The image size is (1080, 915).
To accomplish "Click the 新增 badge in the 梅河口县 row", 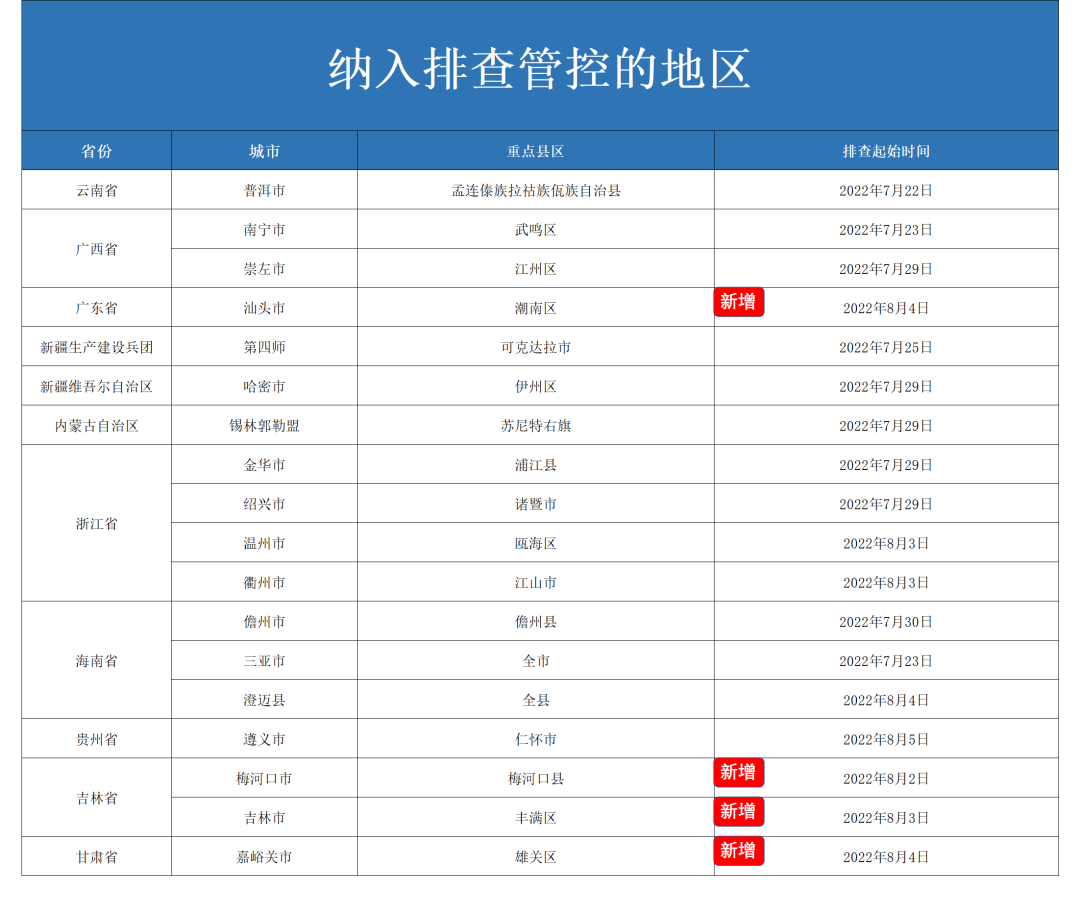I will pyautogui.click(x=738, y=772).
